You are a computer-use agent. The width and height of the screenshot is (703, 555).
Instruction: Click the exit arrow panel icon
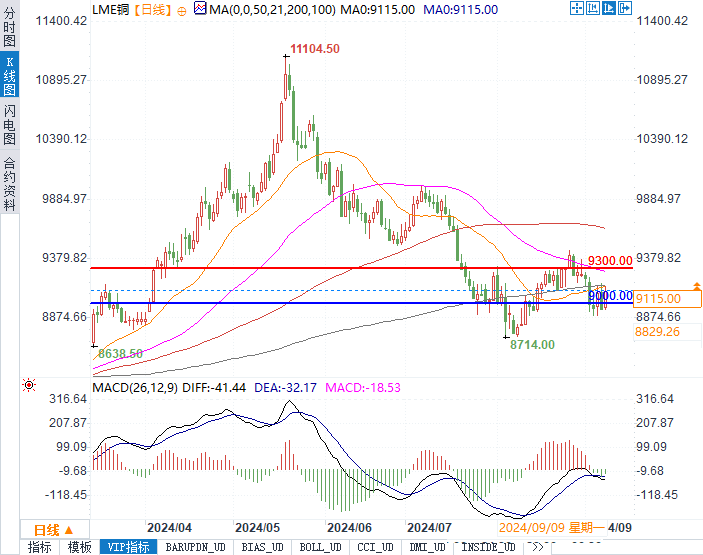point(625,8)
